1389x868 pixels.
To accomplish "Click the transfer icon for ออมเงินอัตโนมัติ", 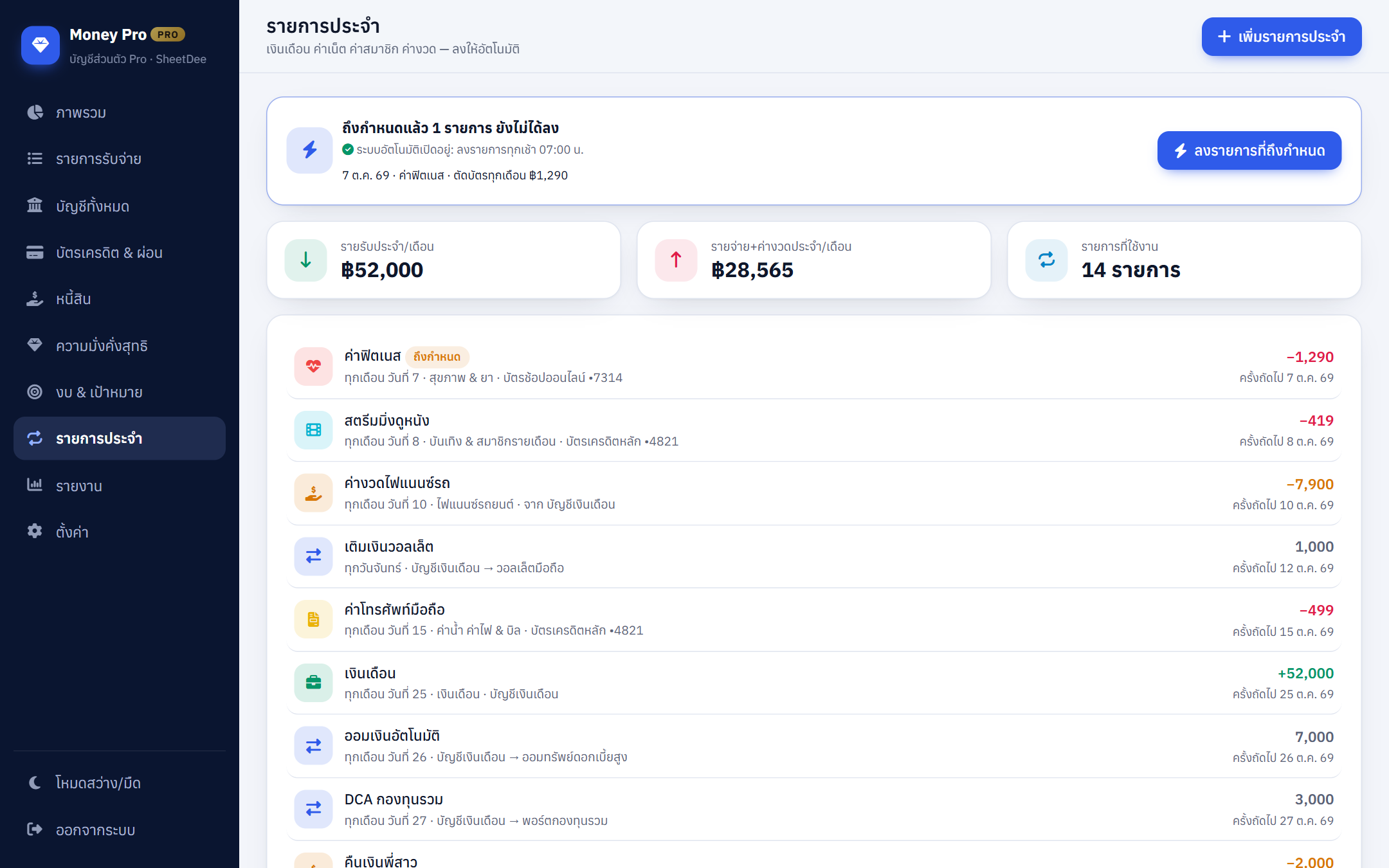I will pos(313,746).
